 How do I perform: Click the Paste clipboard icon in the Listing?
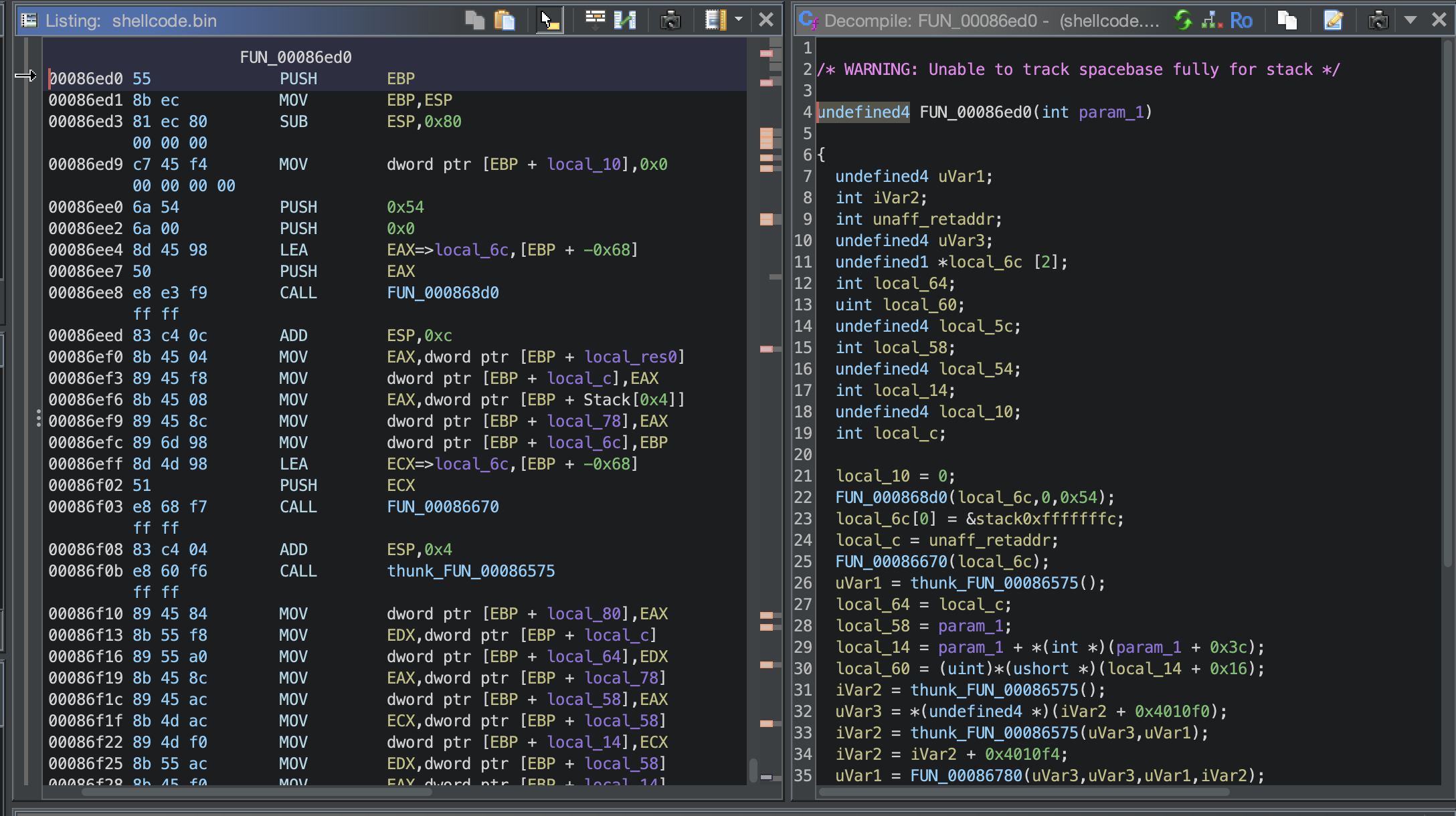pos(505,21)
